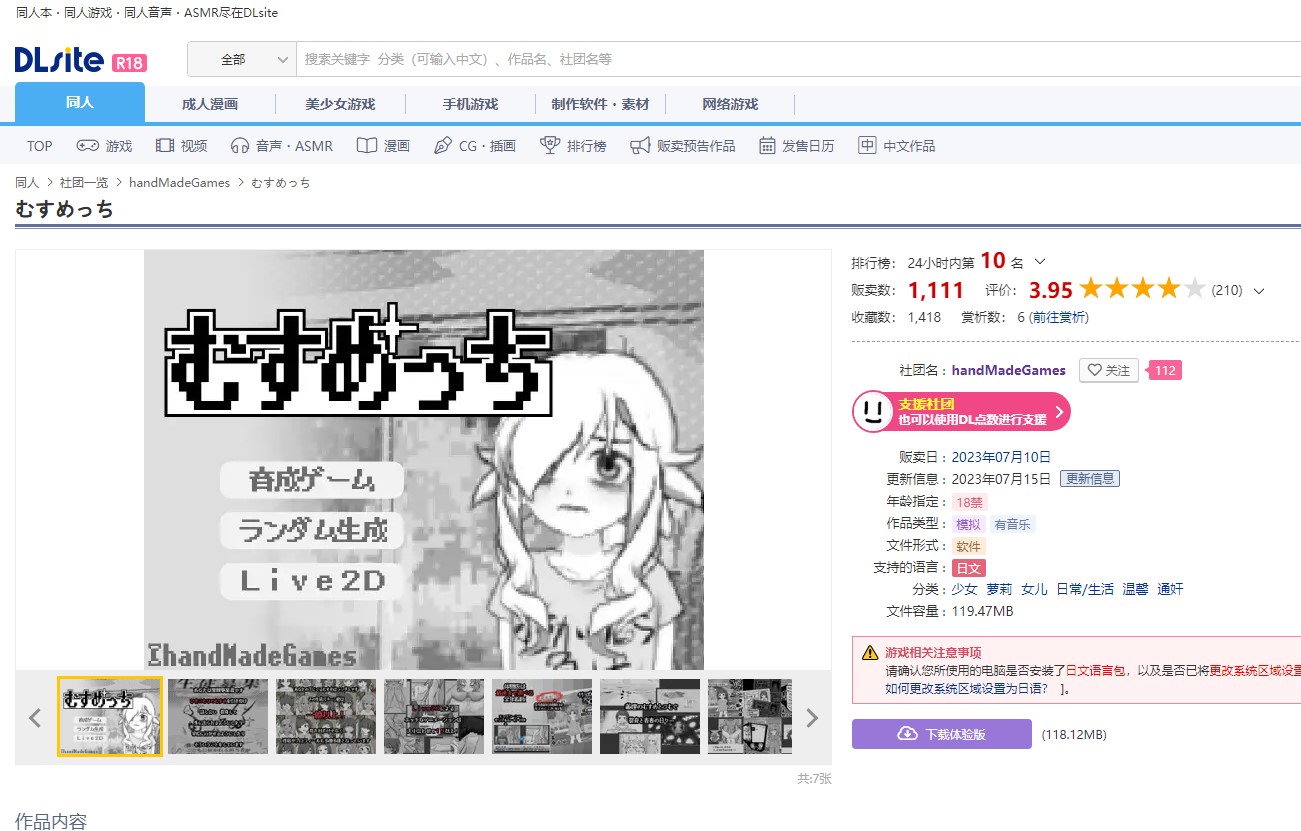Select the second screenshot thumbnail
The width and height of the screenshot is (1301, 831).
tap(217, 716)
